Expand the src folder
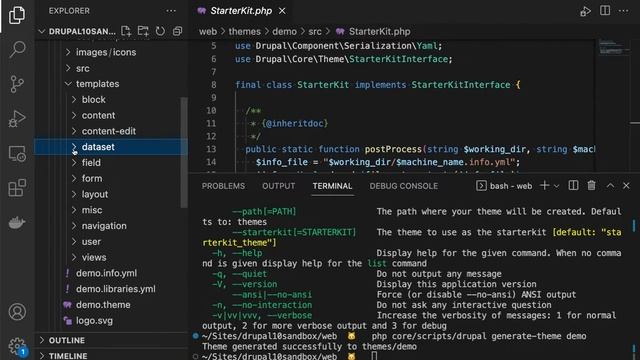The width and height of the screenshot is (640, 360). click(82, 68)
